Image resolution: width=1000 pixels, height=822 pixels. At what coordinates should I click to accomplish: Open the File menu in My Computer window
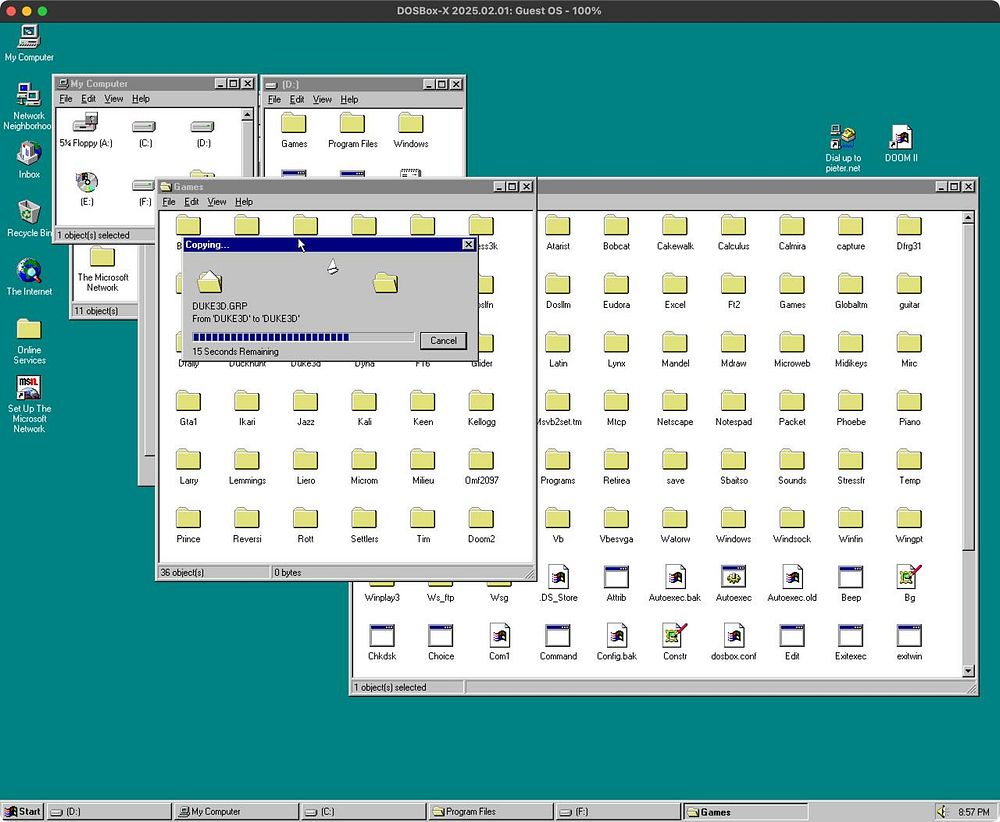click(66, 99)
